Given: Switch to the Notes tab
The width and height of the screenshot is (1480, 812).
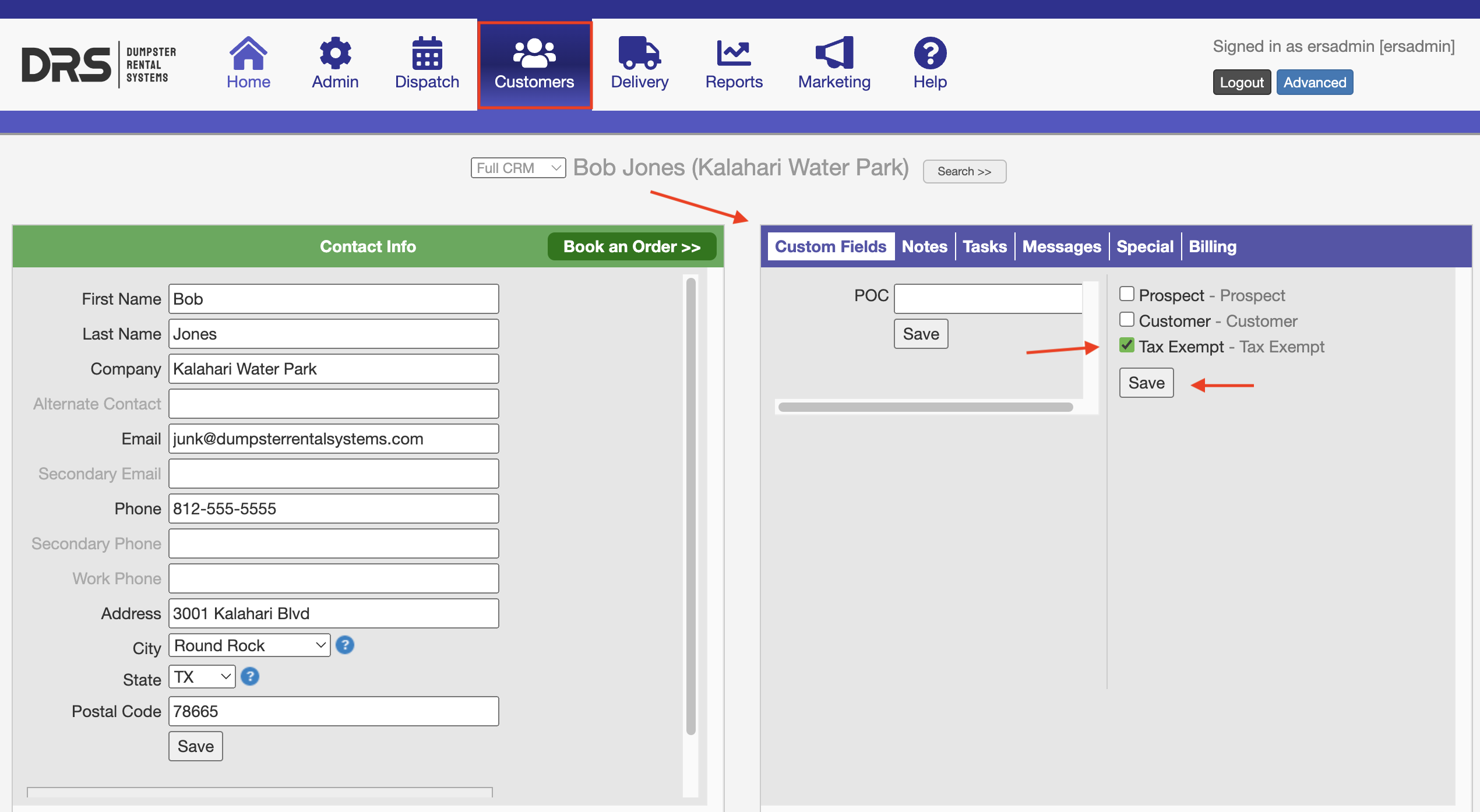Looking at the screenshot, I should [924, 246].
